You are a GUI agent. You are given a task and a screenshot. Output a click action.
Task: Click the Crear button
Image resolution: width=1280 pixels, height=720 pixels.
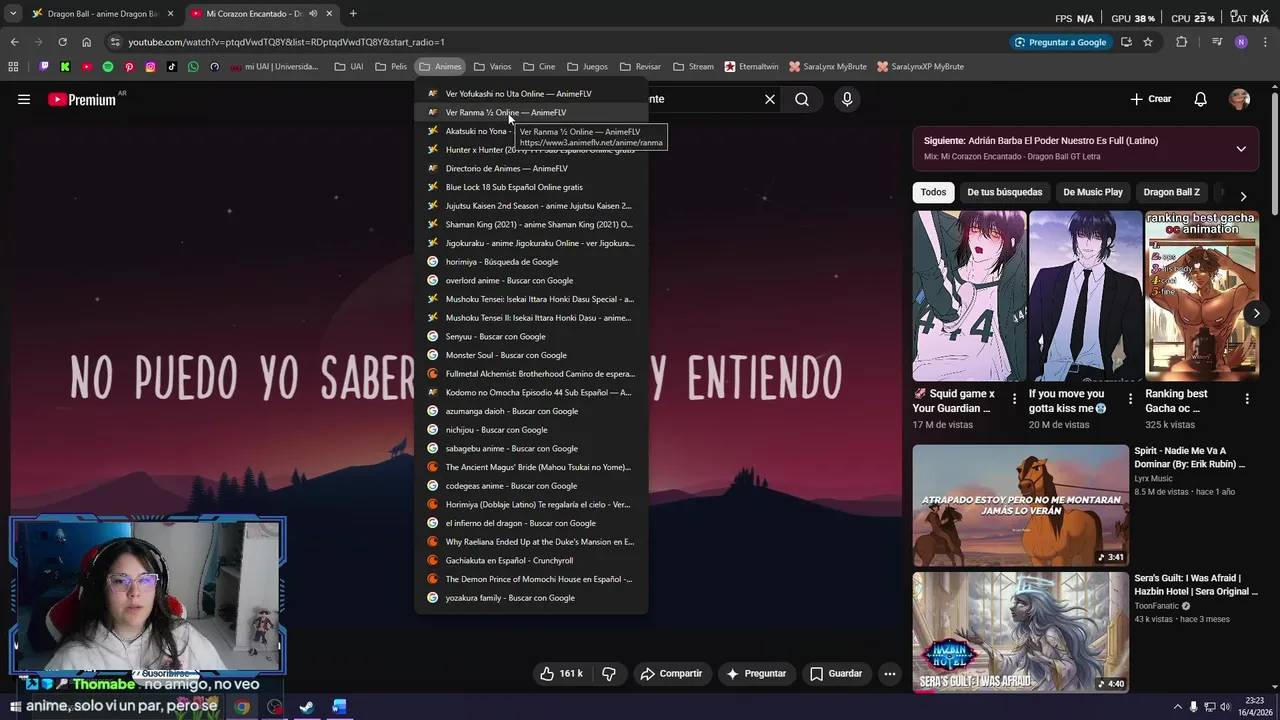coord(1150,99)
